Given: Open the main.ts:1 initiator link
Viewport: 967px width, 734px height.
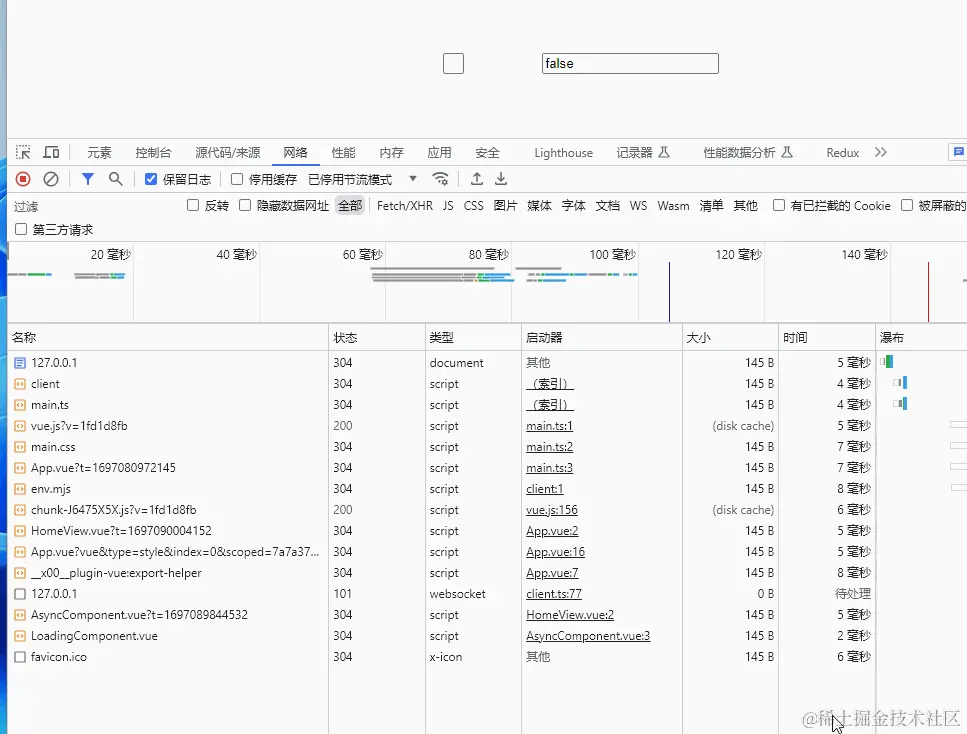Looking at the screenshot, I should coord(548,425).
